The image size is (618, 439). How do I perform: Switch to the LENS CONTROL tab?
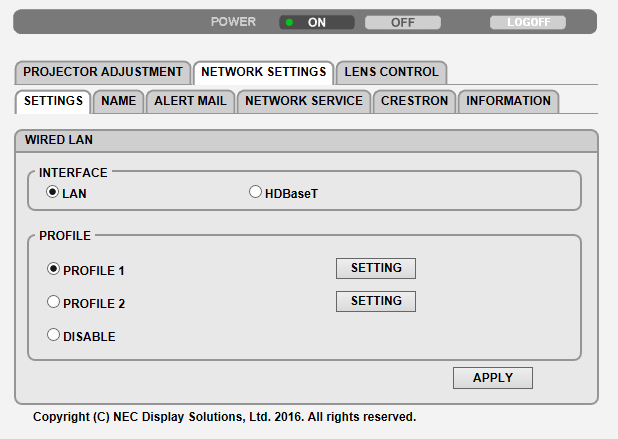point(391,72)
